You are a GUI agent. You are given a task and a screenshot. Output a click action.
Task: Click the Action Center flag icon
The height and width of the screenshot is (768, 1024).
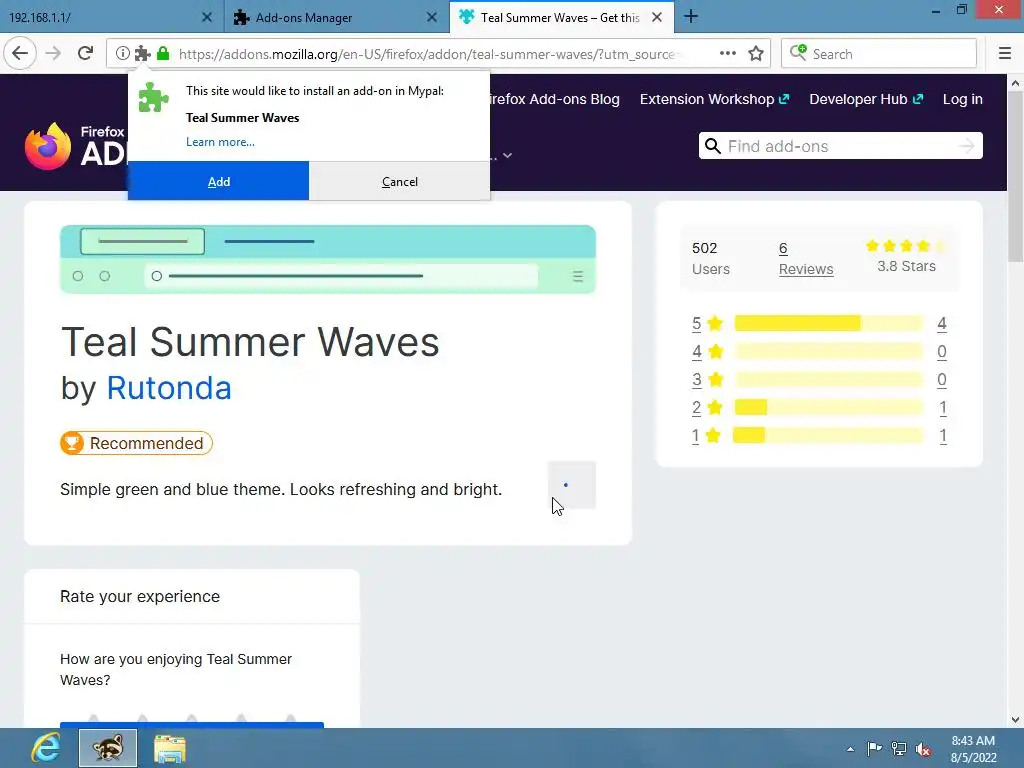pos(874,748)
